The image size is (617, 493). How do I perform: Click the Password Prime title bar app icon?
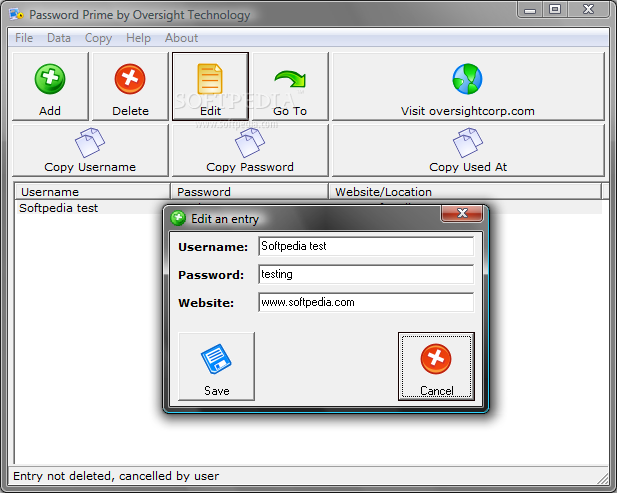(x=16, y=15)
